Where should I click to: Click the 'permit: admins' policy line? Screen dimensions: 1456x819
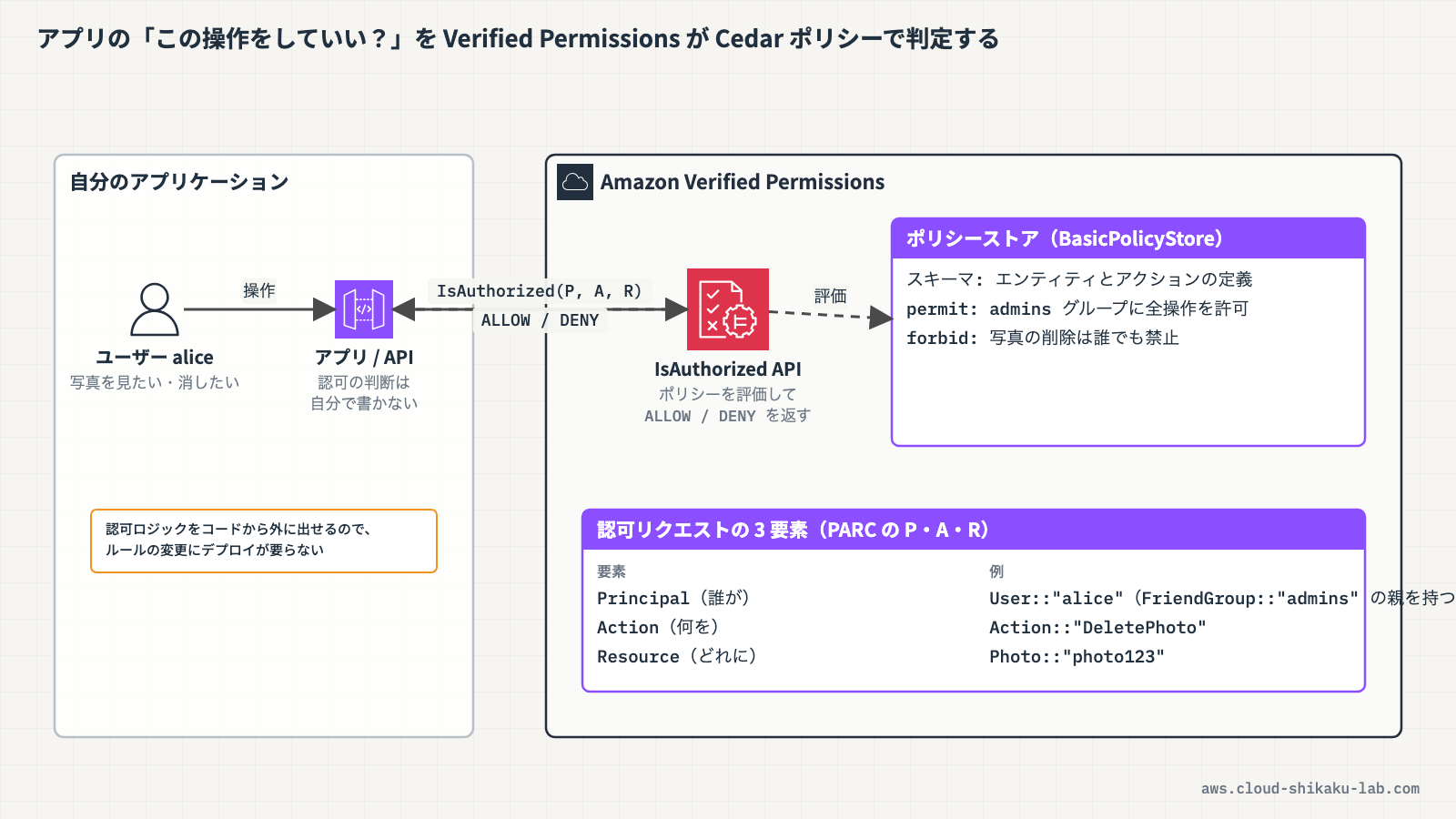(1077, 308)
